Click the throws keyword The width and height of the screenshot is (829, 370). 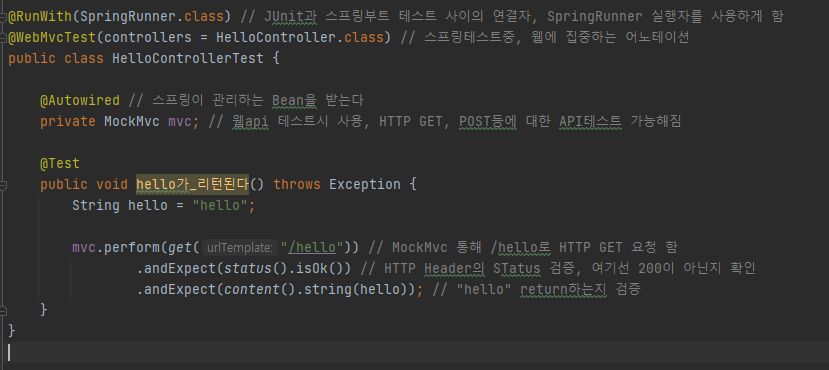pos(297,184)
